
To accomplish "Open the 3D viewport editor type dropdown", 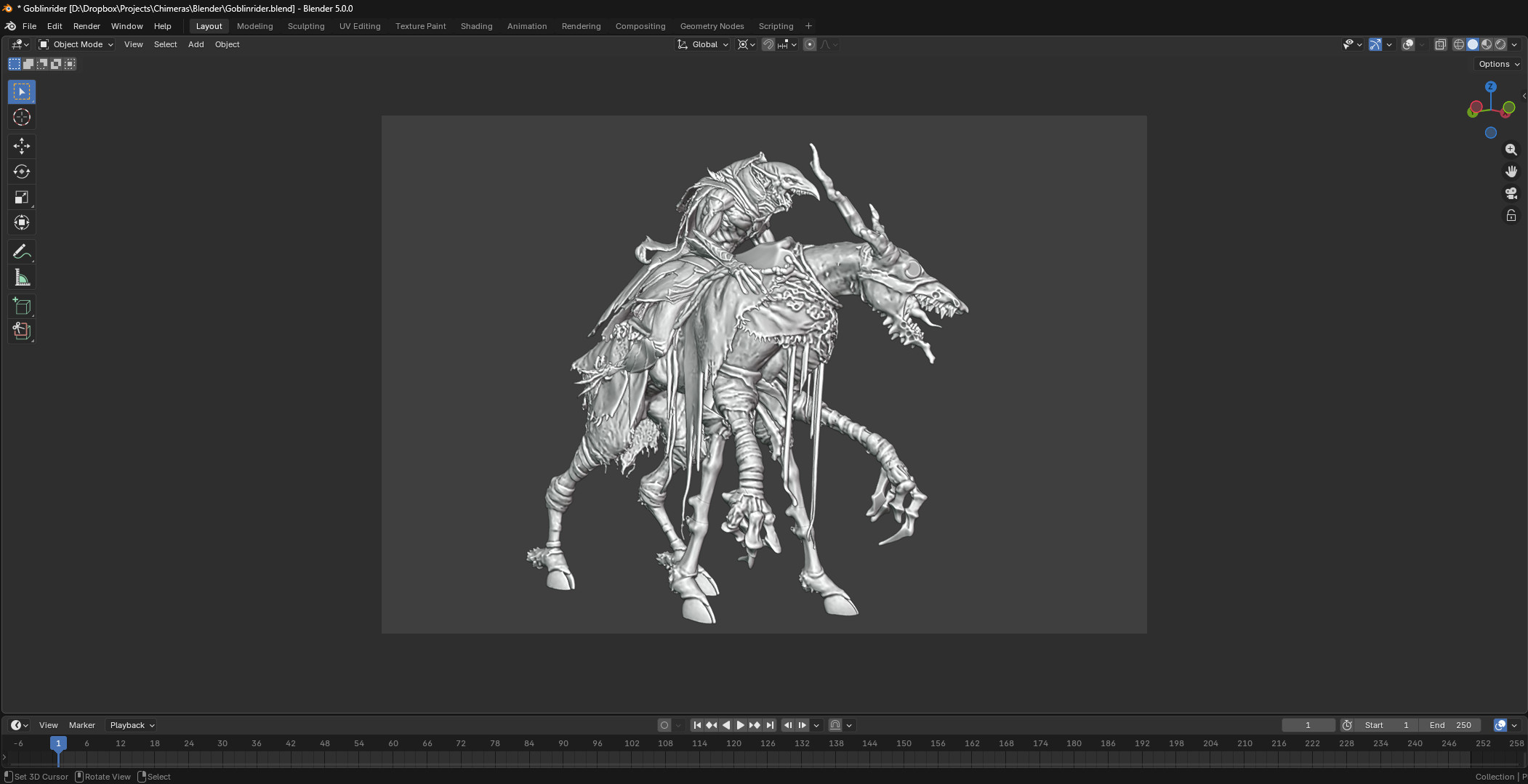I will (x=20, y=45).
